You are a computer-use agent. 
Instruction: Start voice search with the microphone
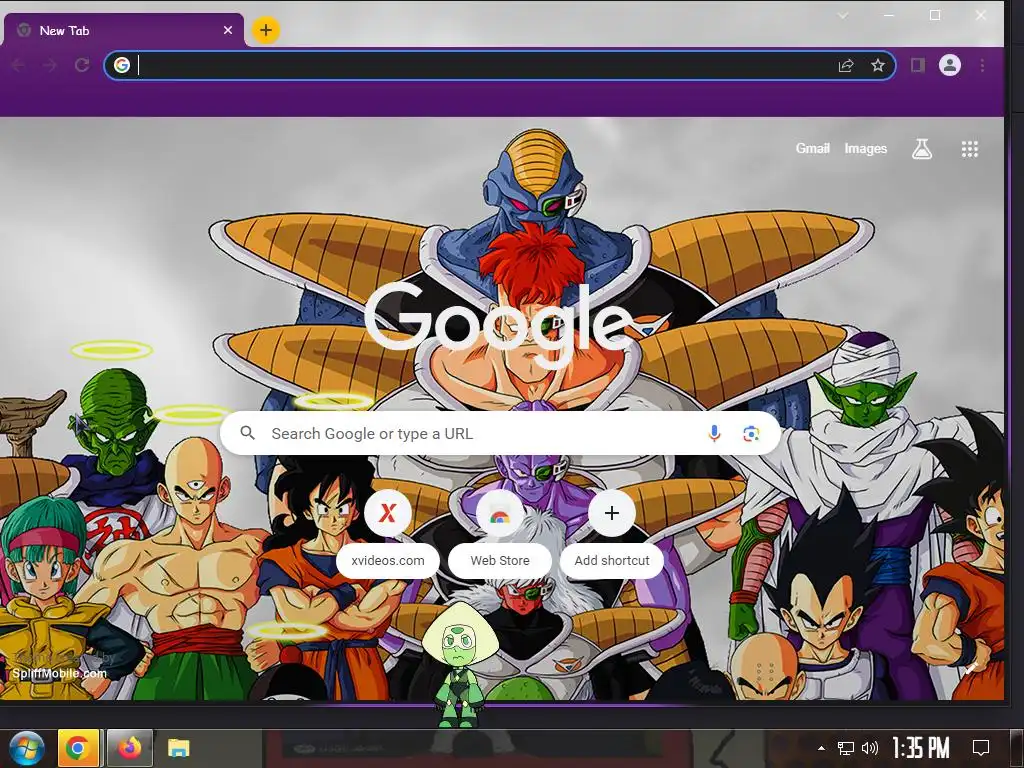point(714,433)
